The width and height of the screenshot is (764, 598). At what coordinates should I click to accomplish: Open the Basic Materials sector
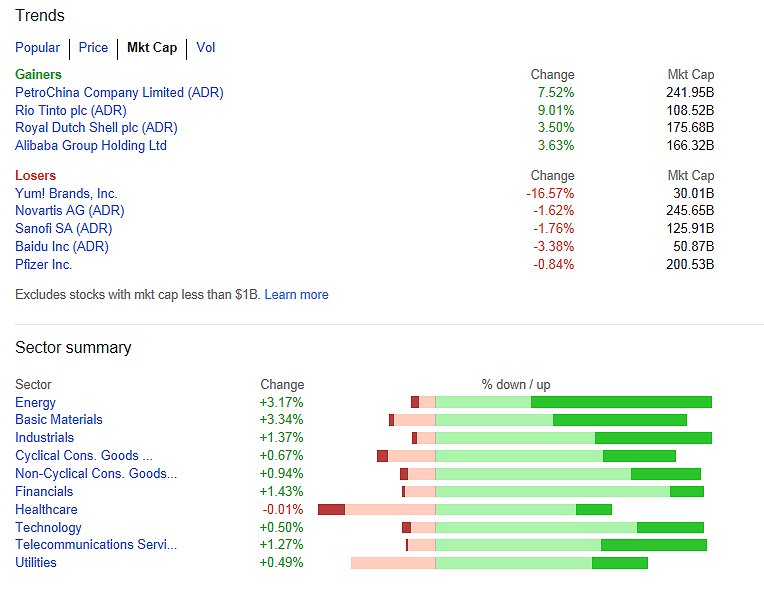click(59, 420)
